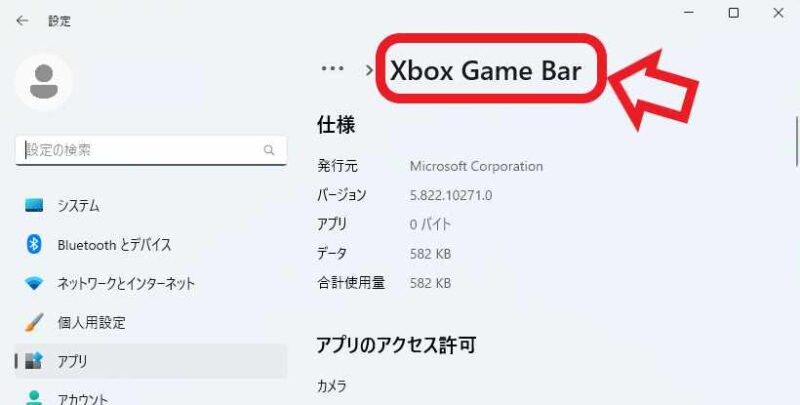The height and width of the screenshot is (405, 800).
Task: Open the アカウント person icon
Action: (34, 397)
